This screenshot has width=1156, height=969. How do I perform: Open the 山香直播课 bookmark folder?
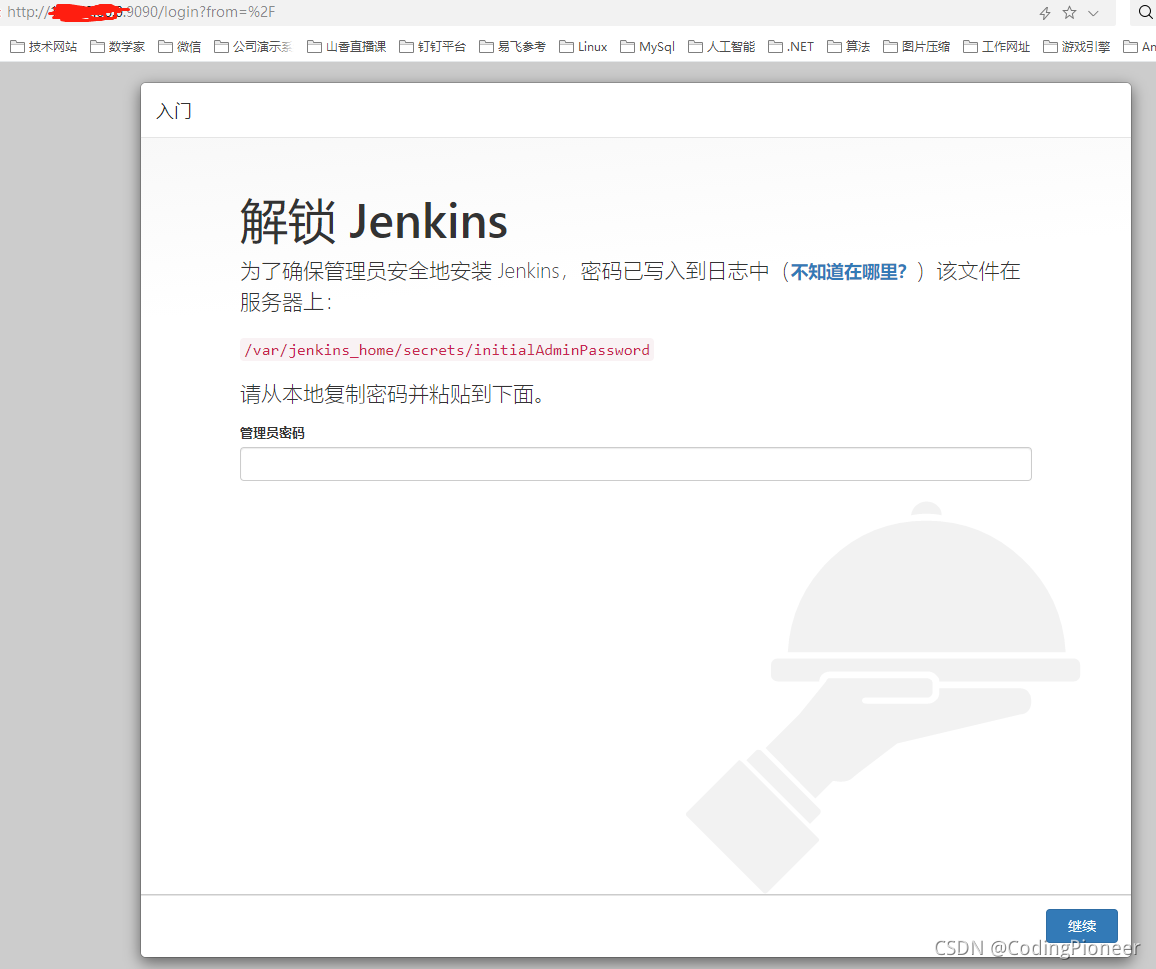tap(347, 46)
